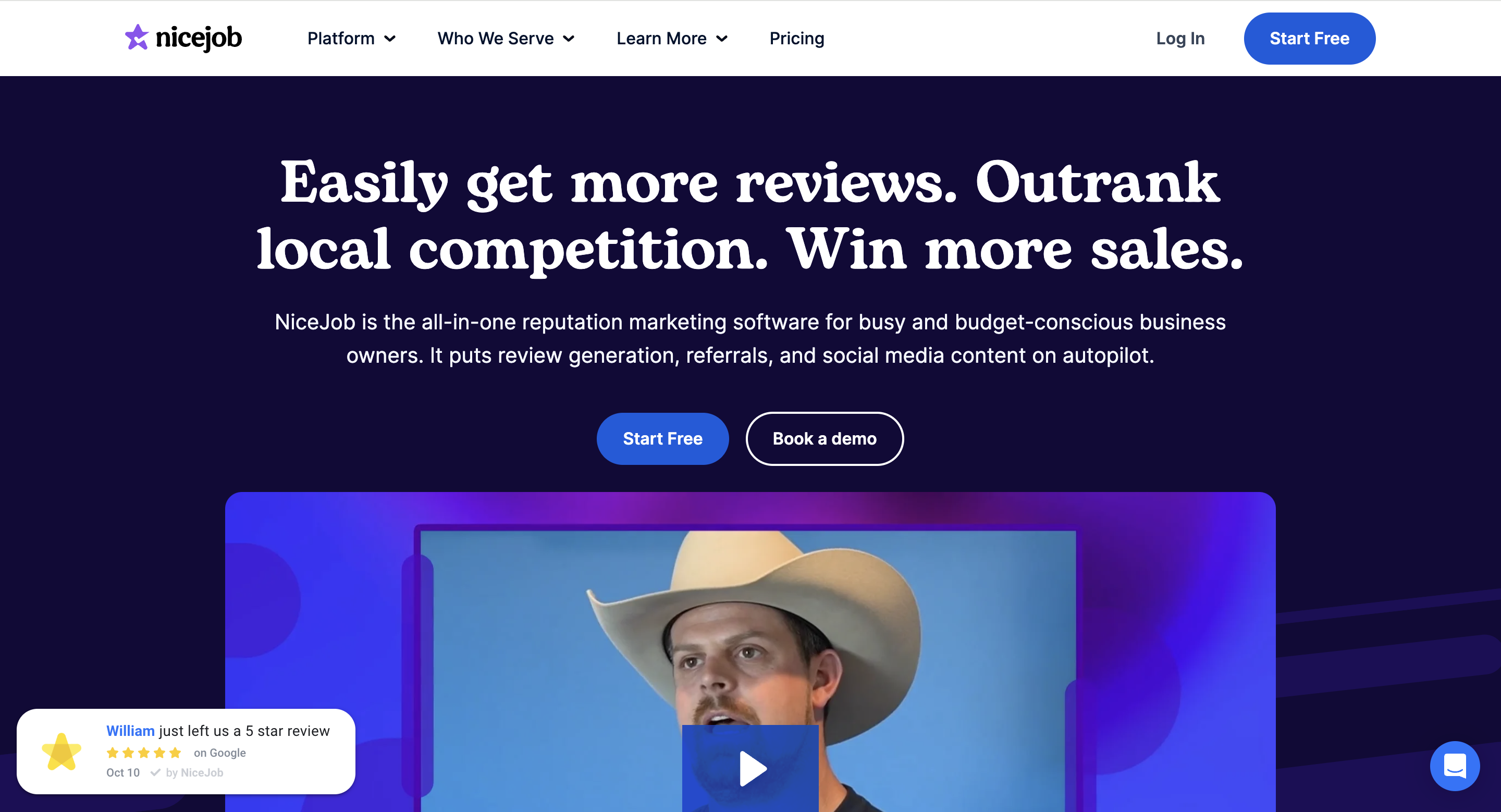Viewport: 1501px width, 812px height.
Task: Expand the Learn More chevron
Action: (x=722, y=39)
